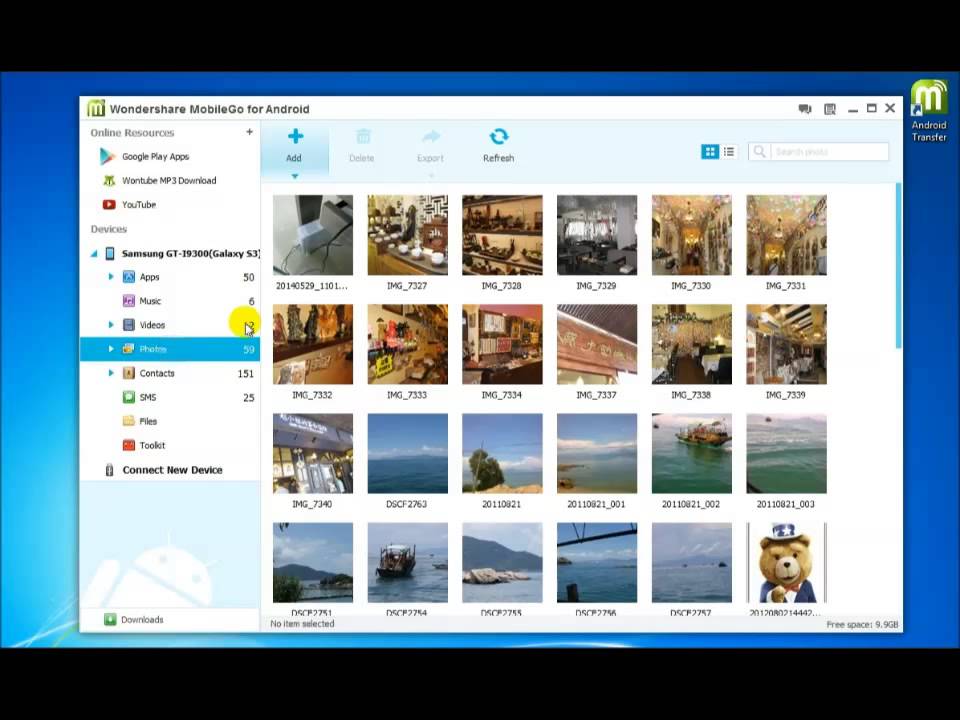960x720 pixels.
Task: Click the 20110821_003 file name
Action: point(786,504)
